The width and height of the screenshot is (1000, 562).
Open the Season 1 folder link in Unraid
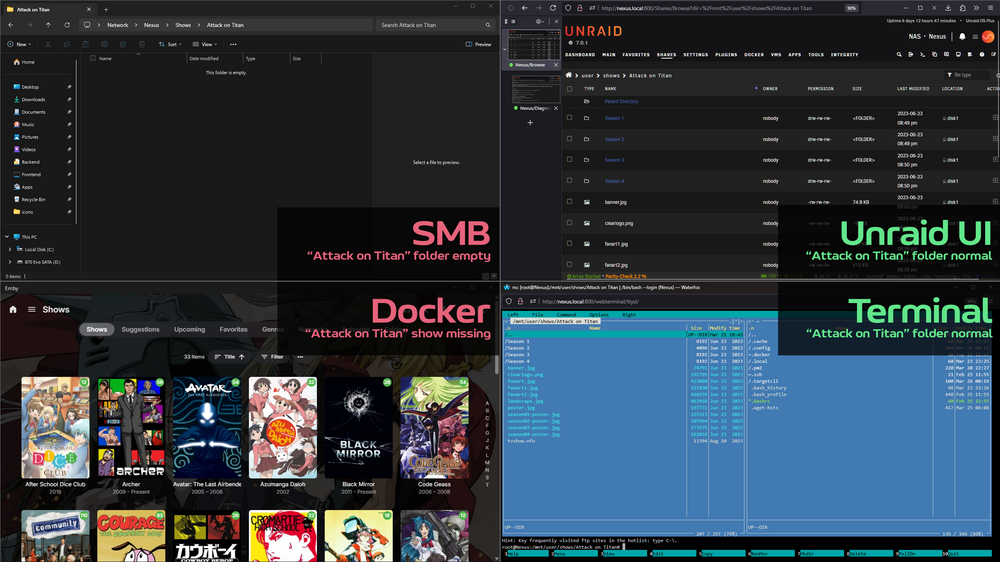pos(614,118)
